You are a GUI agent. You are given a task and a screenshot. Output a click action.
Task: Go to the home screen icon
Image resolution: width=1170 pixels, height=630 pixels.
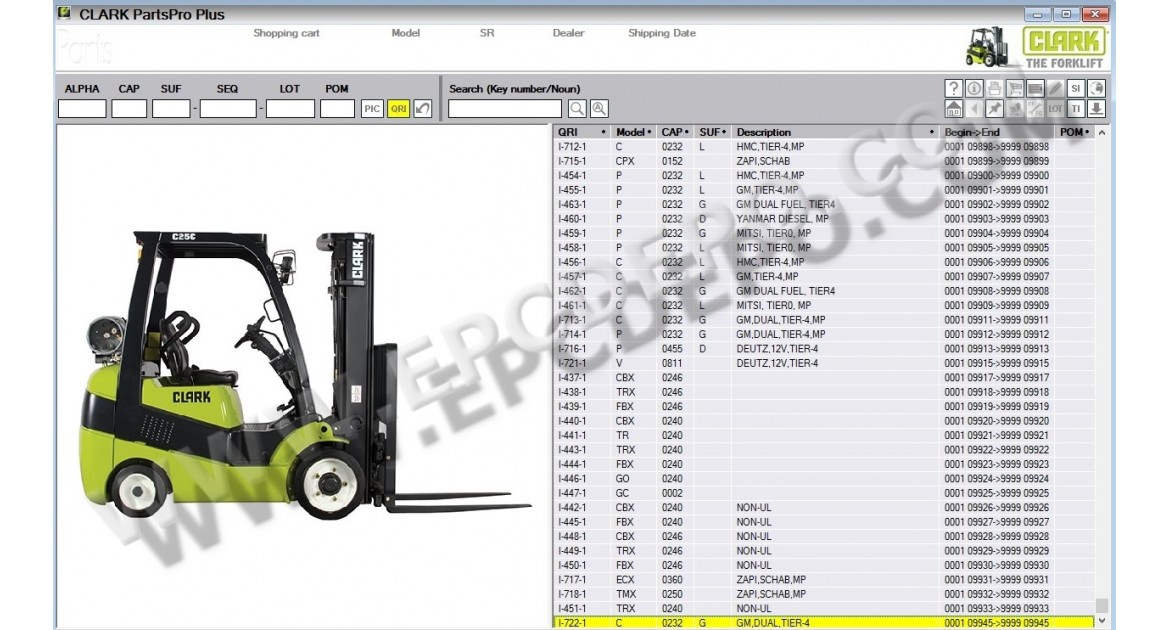[x=953, y=108]
